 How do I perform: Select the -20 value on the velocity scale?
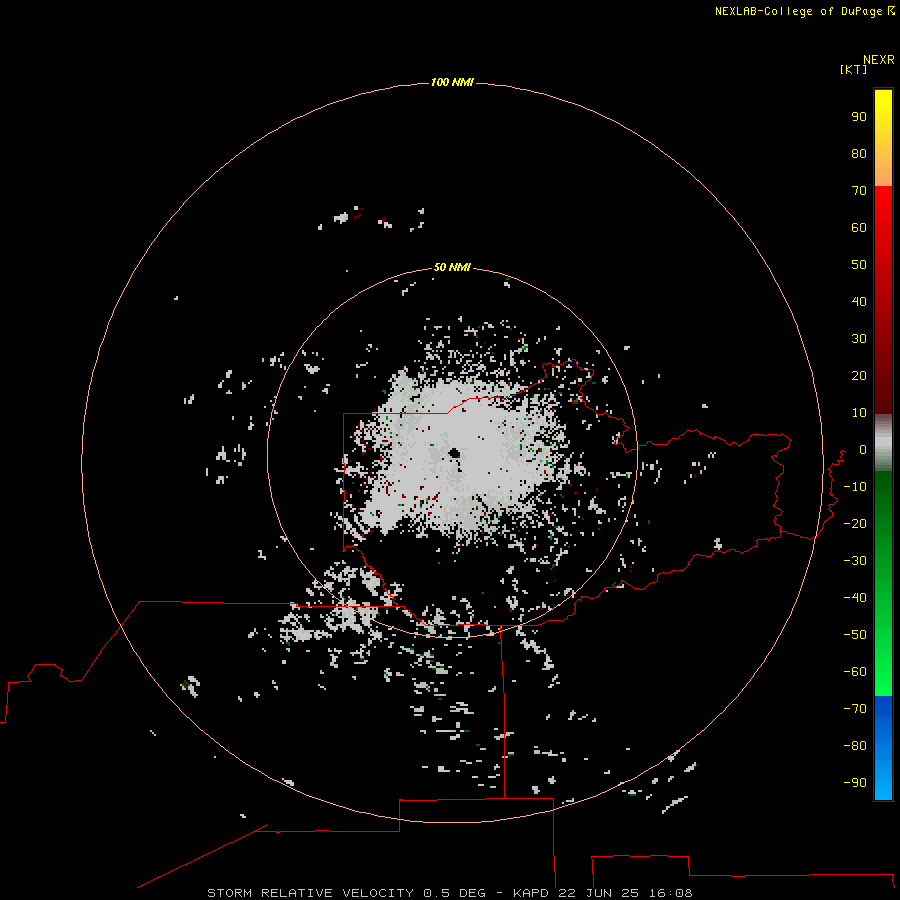855,523
